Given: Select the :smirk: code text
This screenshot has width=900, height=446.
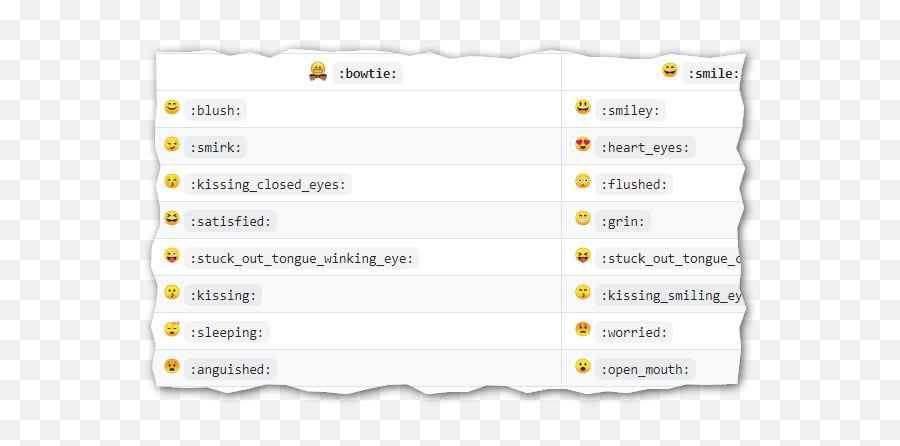Looking at the screenshot, I should [x=215, y=148].
